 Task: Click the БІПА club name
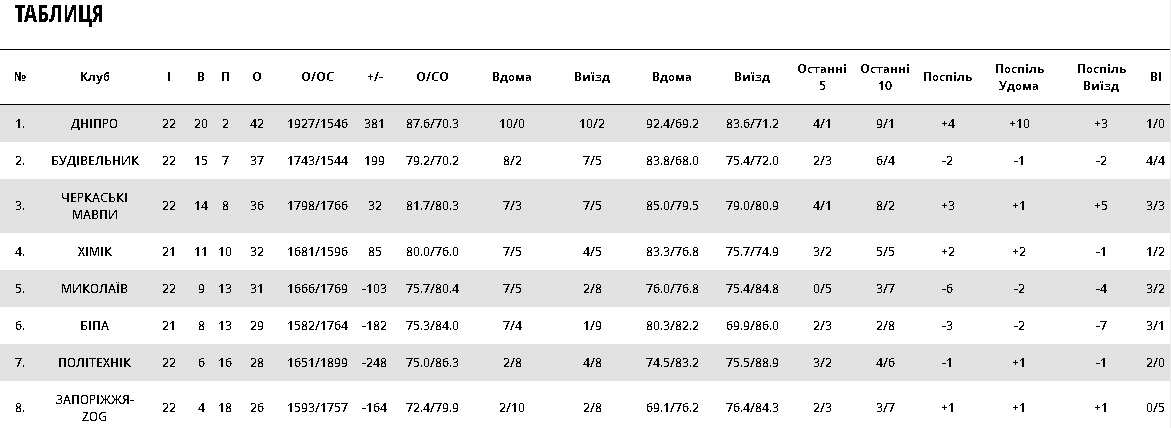tap(94, 325)
